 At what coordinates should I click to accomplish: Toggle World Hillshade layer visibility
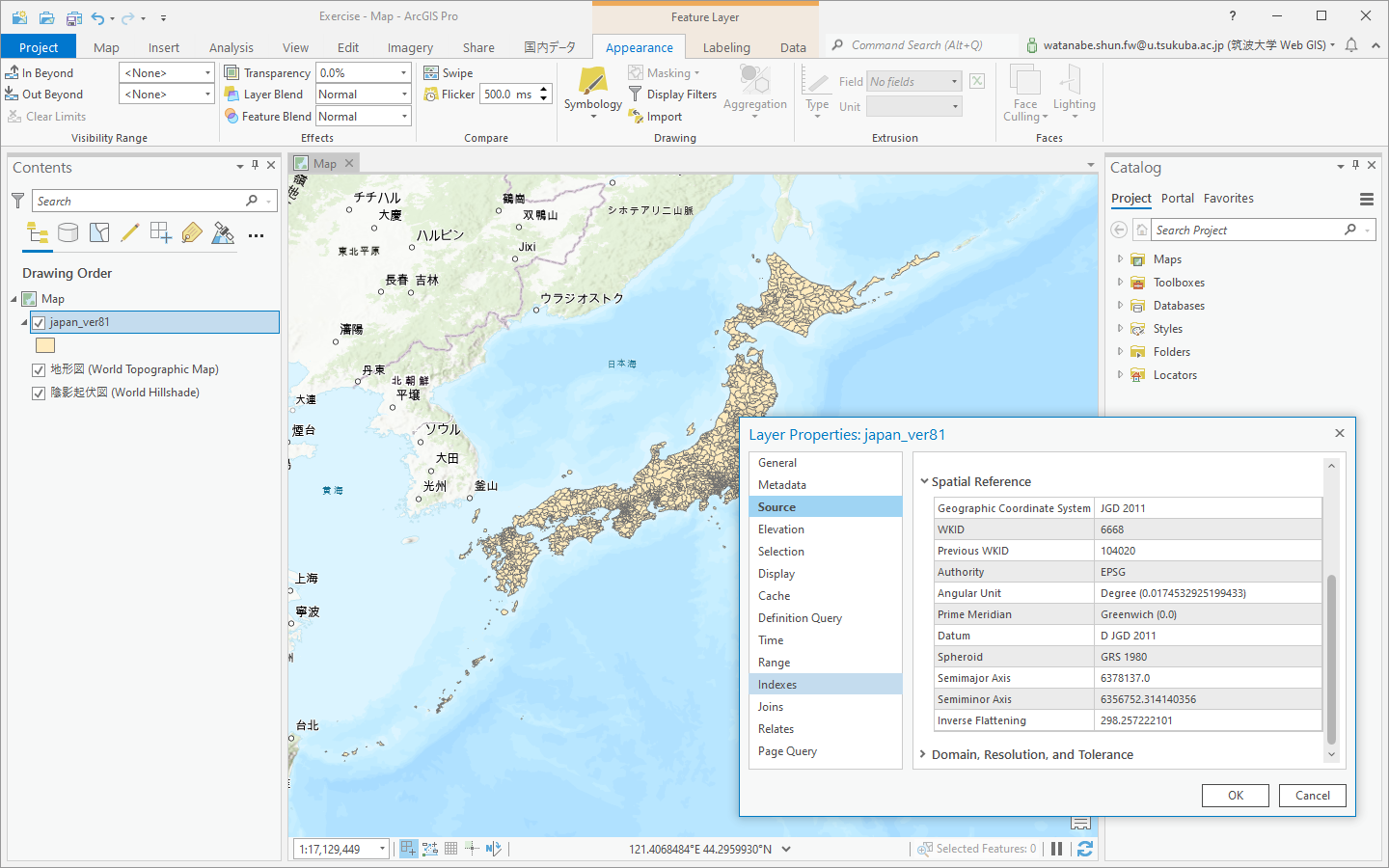39,393
